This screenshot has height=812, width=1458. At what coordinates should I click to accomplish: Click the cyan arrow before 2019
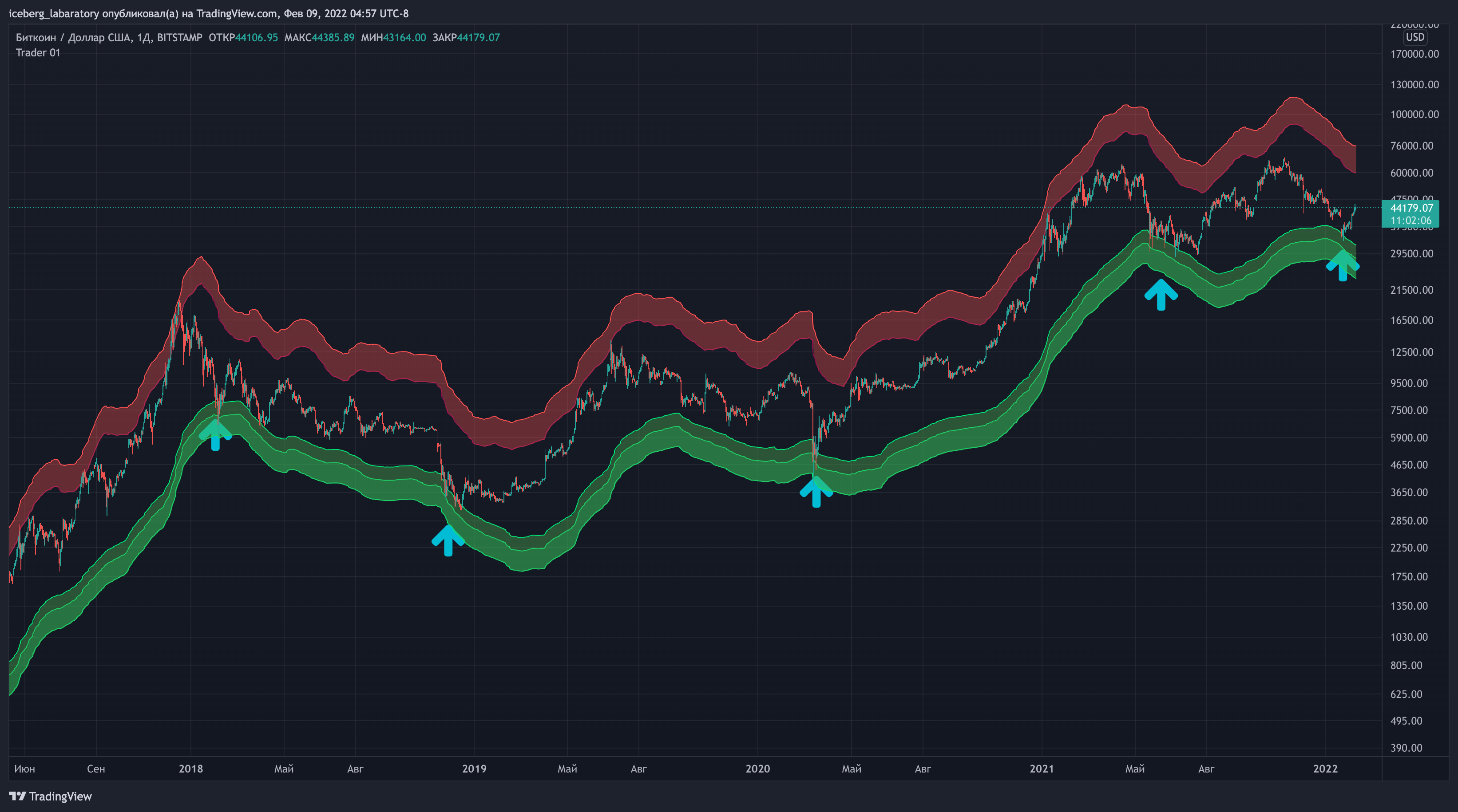click(x=448, y=541)
